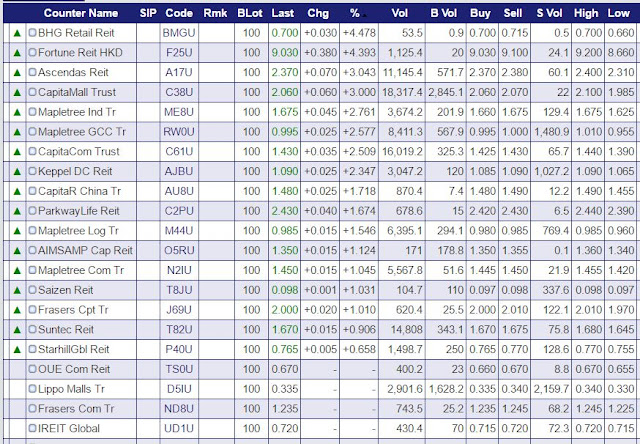
Task: Sort by the Sell column header
Action: click(513, 13)
